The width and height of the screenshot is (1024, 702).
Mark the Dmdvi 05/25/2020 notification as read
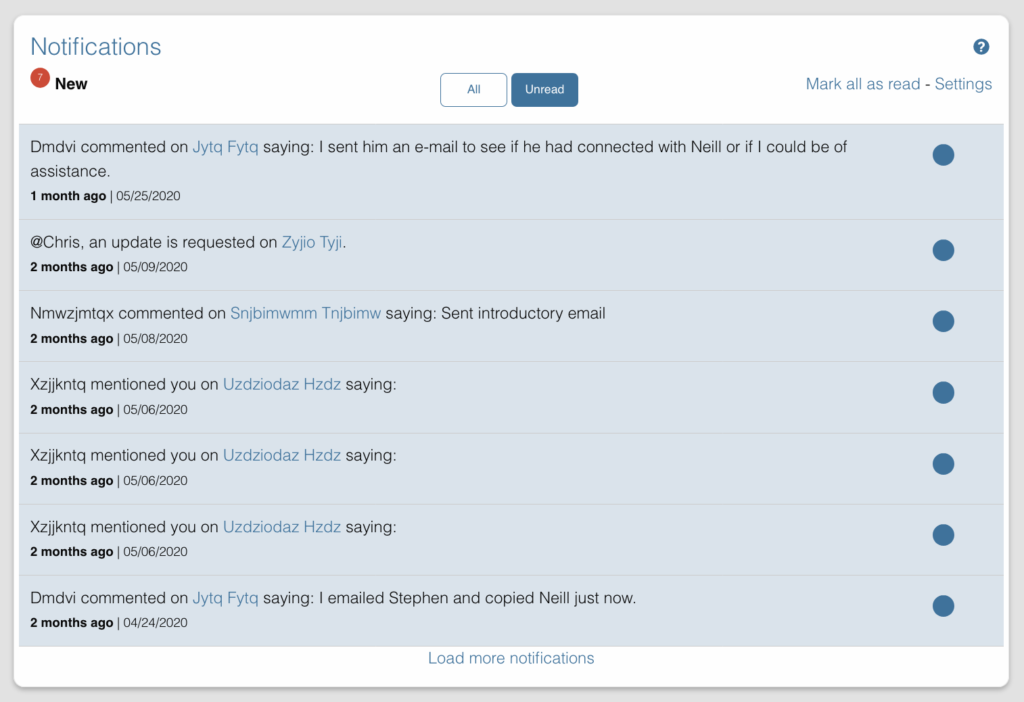[x=943, y=155]
